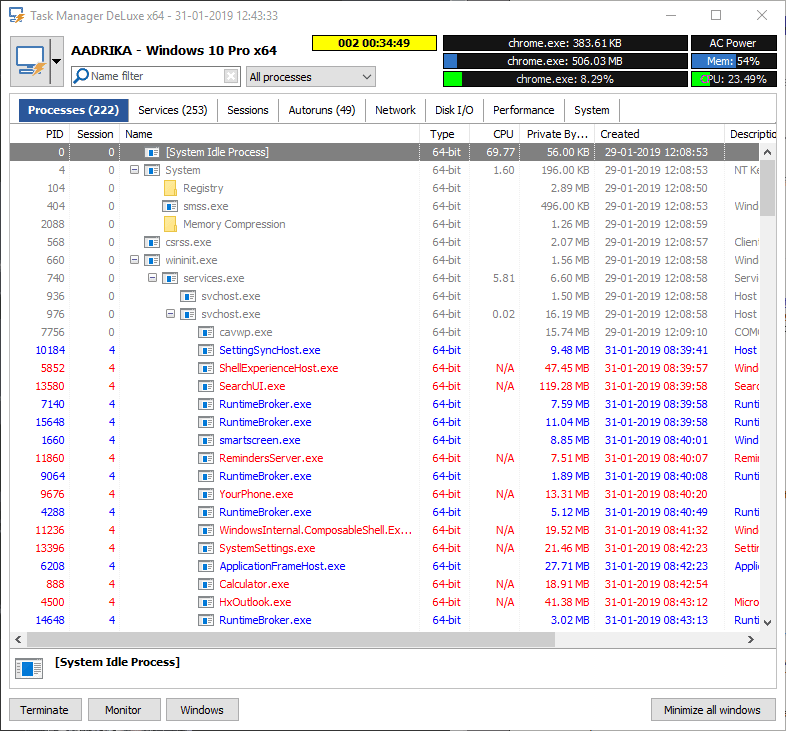Sort by the PID column header

tap(40, 134)
